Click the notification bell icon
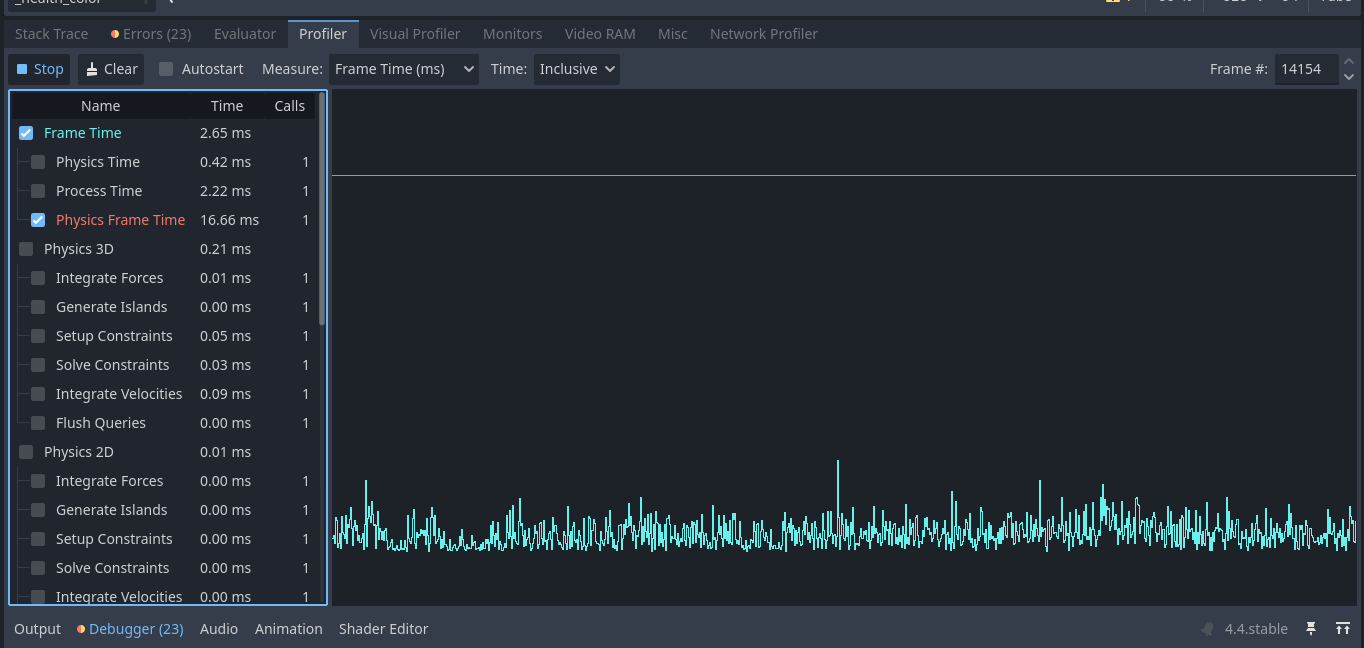This screenshot has width=1364, height=648. tap(1207, 629)
